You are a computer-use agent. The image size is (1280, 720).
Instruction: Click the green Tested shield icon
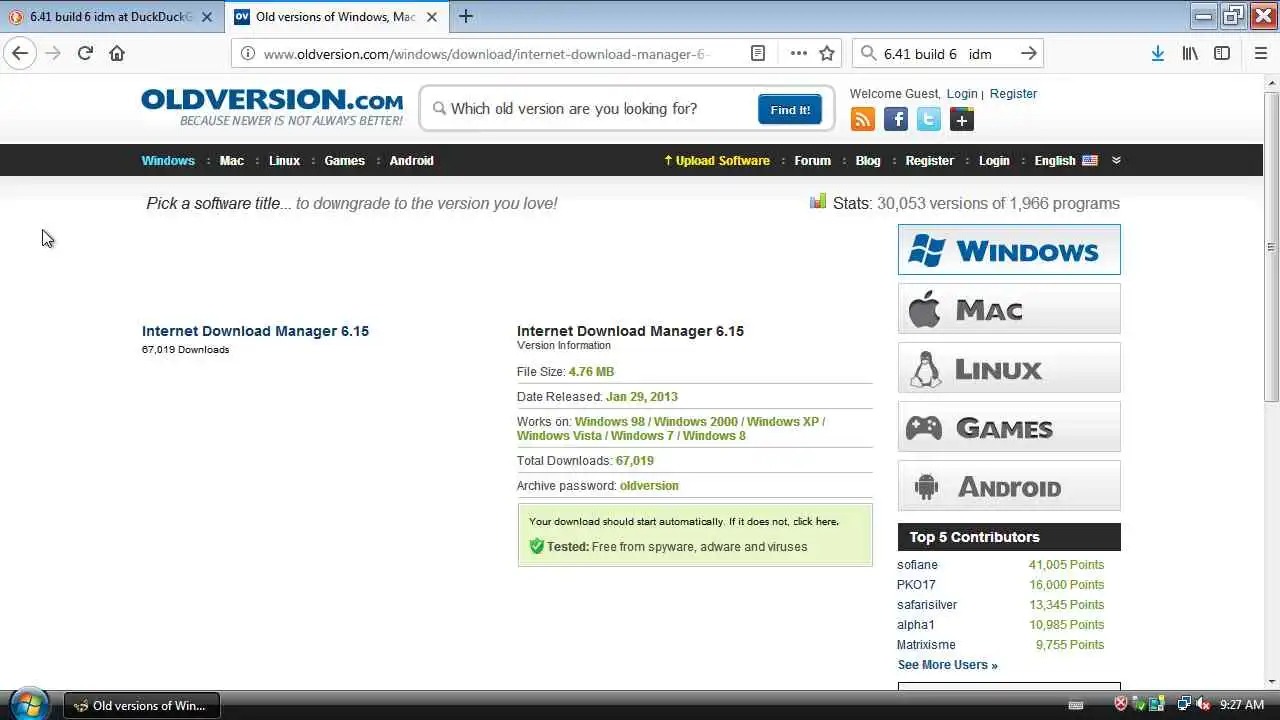[536, 546]
